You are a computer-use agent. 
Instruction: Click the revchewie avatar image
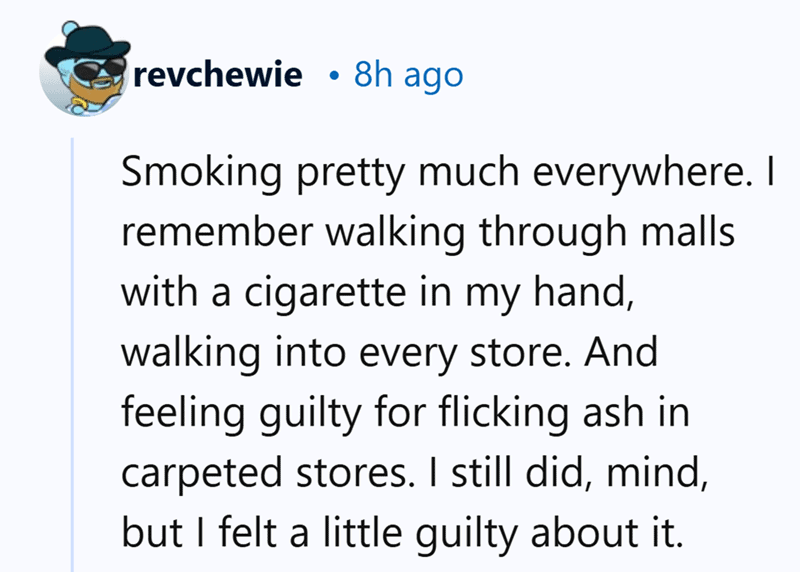coord(85,68)
